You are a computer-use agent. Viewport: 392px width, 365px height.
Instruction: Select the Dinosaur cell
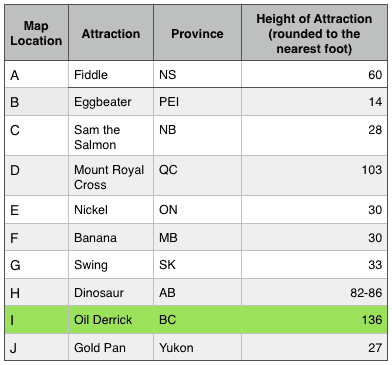click(111, 293)
